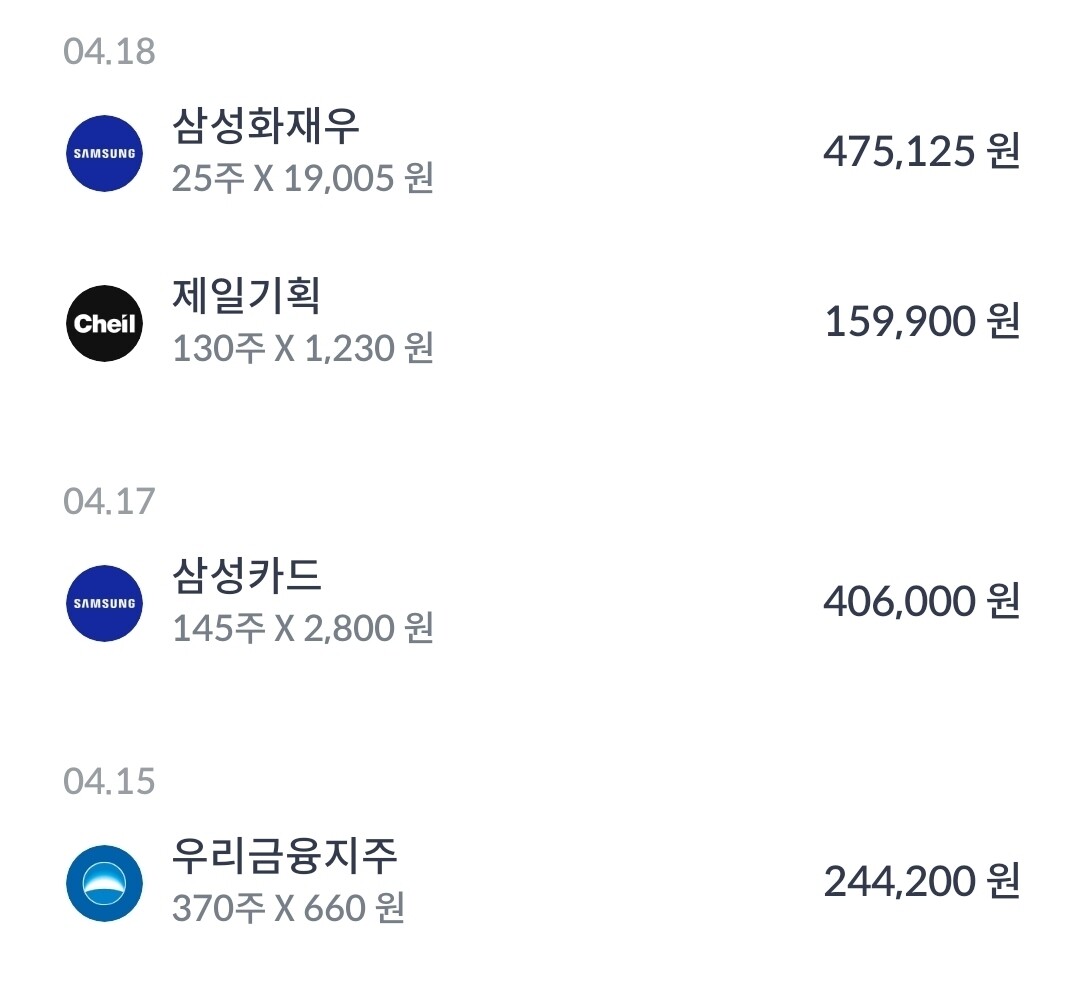Tap the 406,000 원 total amount
The image size is (1079, 996).
(x=920, y=602)
